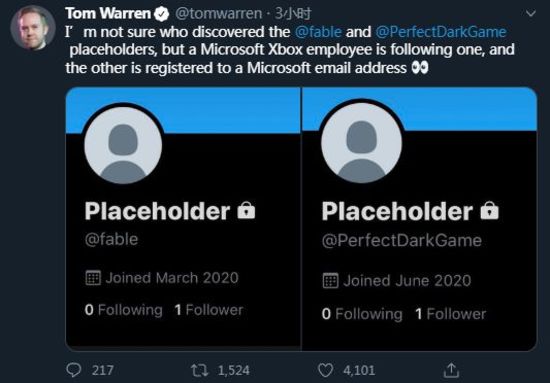This screenshot has width=550, height=383.
Task: Click the 3小时 tweet timestamp
Action: tap(293, 14)
